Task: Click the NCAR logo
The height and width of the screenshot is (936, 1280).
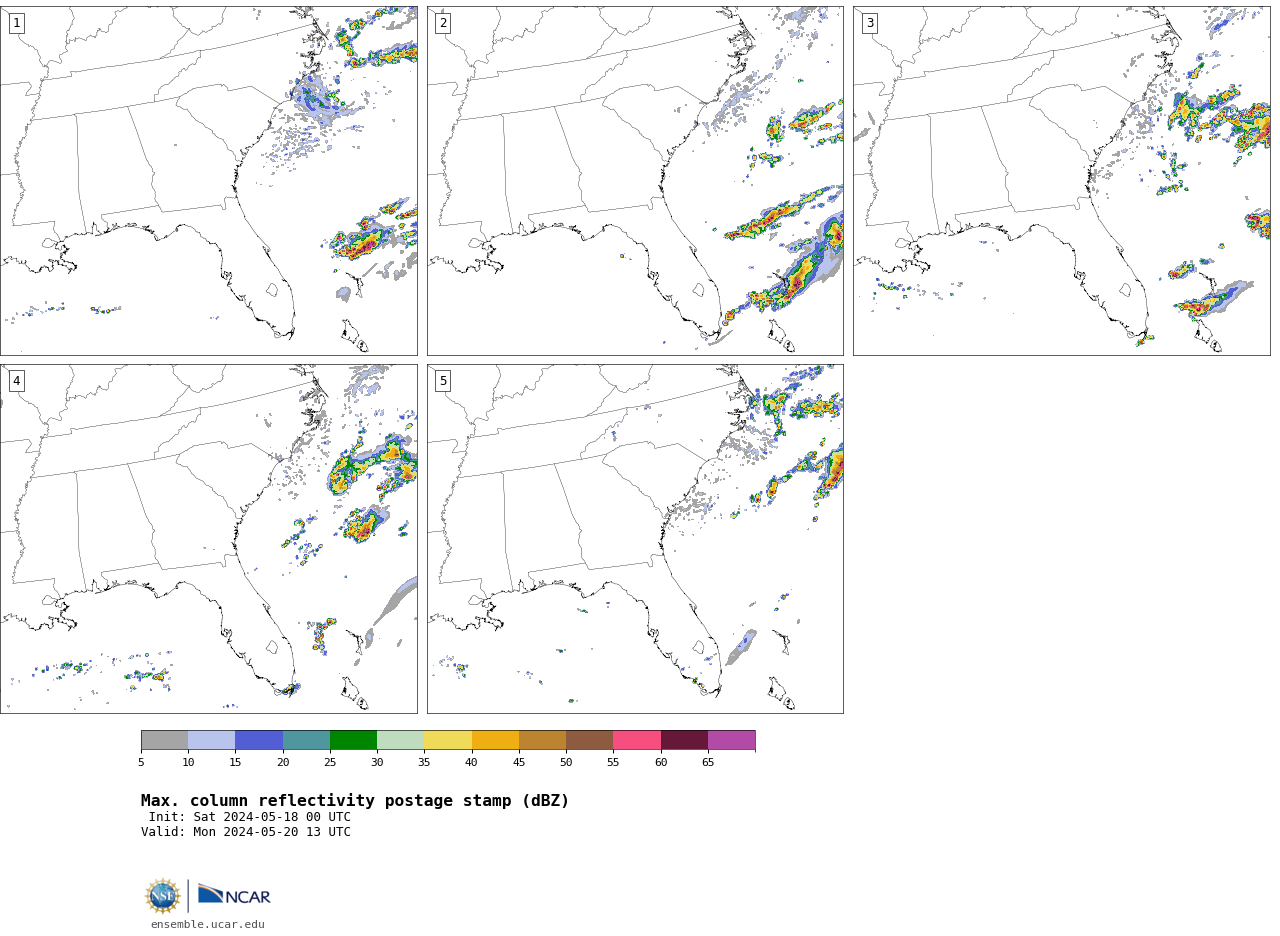Action: coord(234,896)
